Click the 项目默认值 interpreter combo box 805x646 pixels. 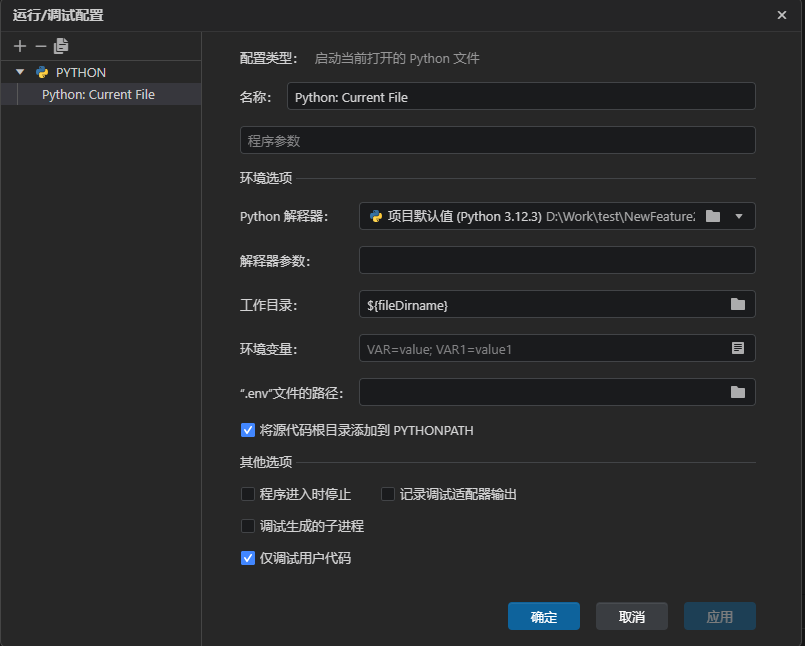557,216
